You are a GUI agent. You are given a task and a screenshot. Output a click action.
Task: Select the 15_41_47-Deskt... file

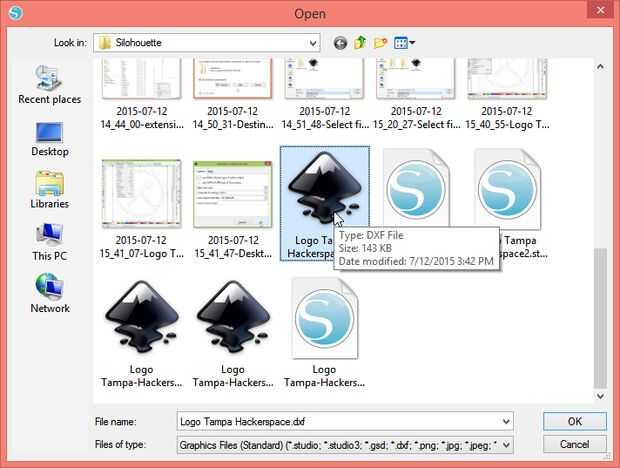point(232,209)
